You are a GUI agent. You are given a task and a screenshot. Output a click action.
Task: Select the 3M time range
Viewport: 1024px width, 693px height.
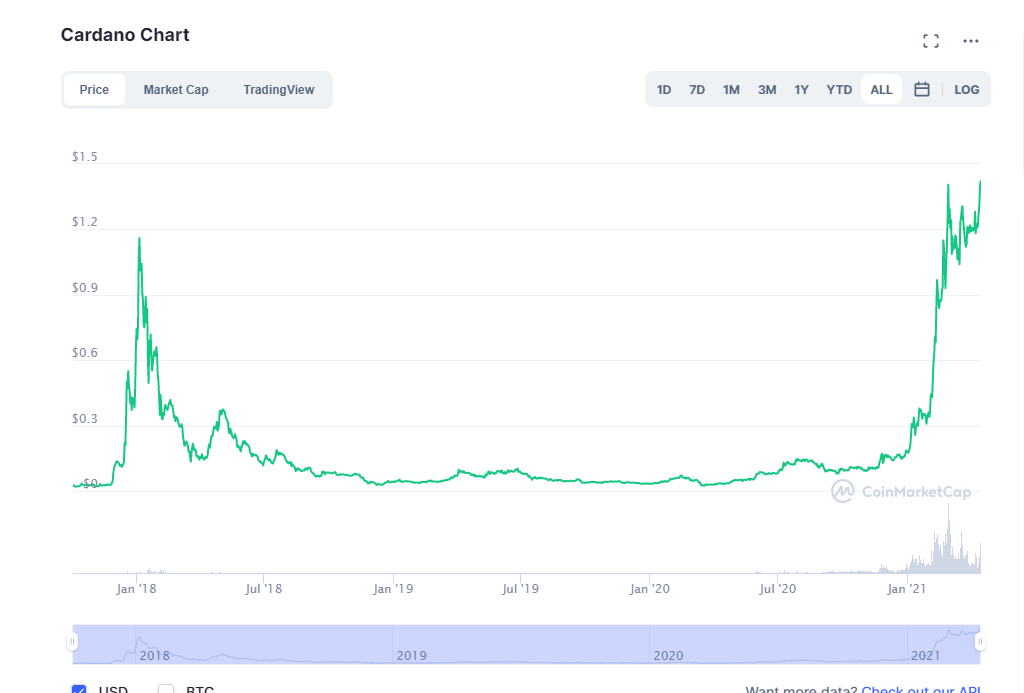(767, 89)
